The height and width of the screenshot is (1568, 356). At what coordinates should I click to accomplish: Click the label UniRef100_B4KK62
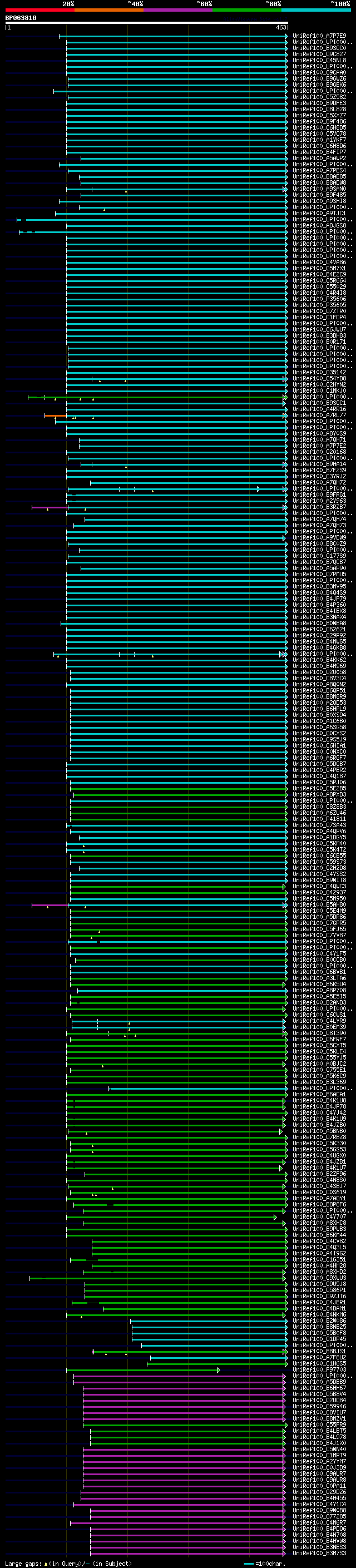tap(319, 660)
